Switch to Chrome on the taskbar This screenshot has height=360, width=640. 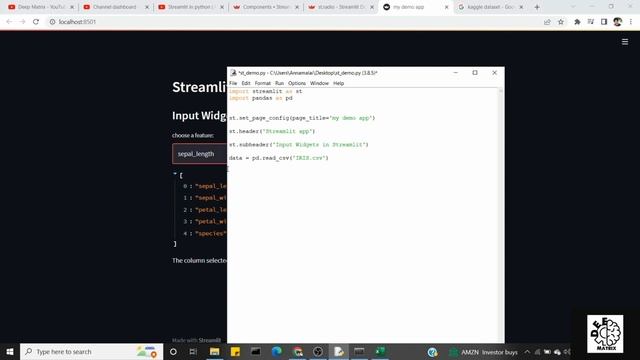(298, 351)
